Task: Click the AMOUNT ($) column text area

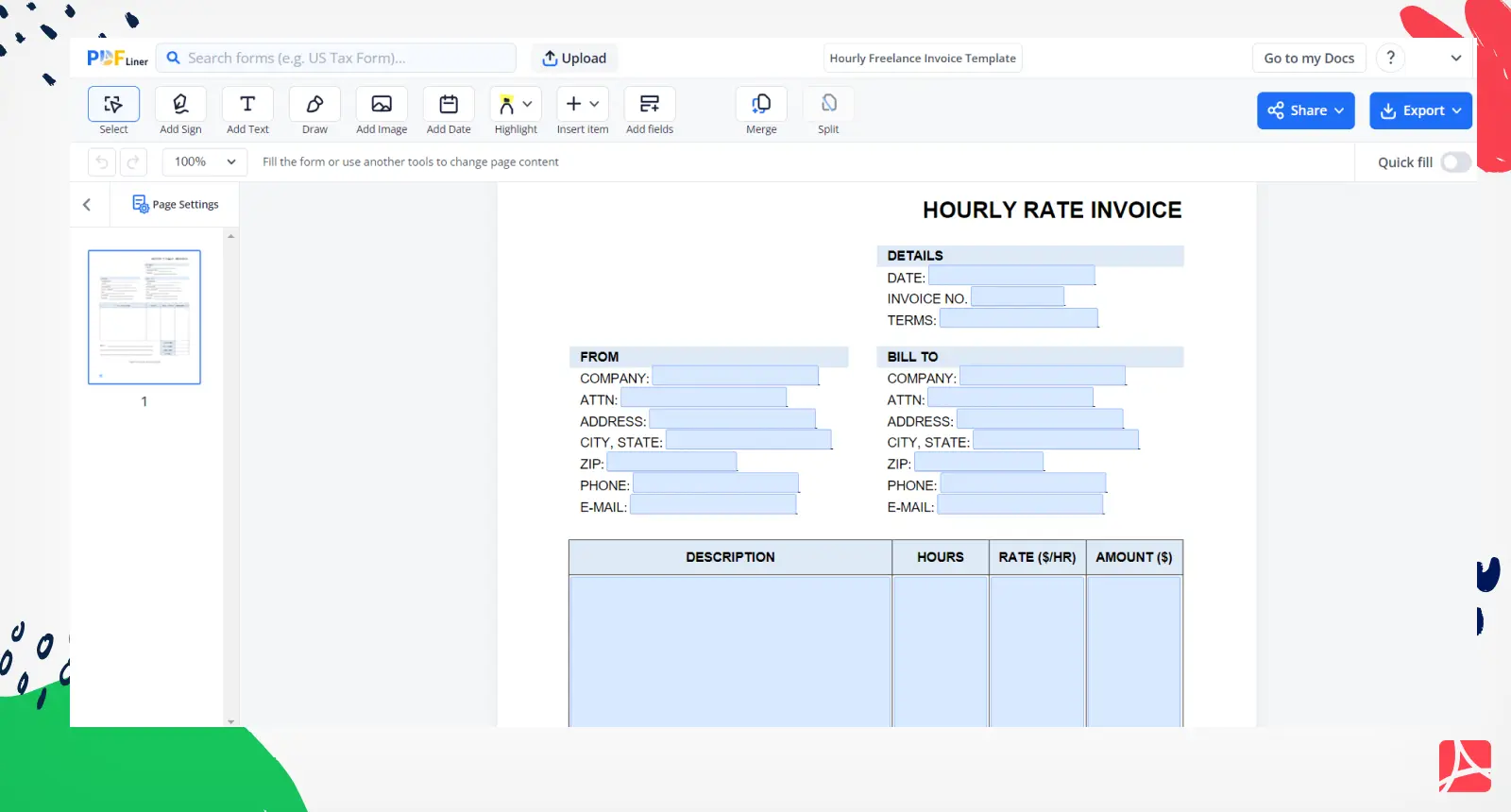Action: click(x=1134, y=651)
